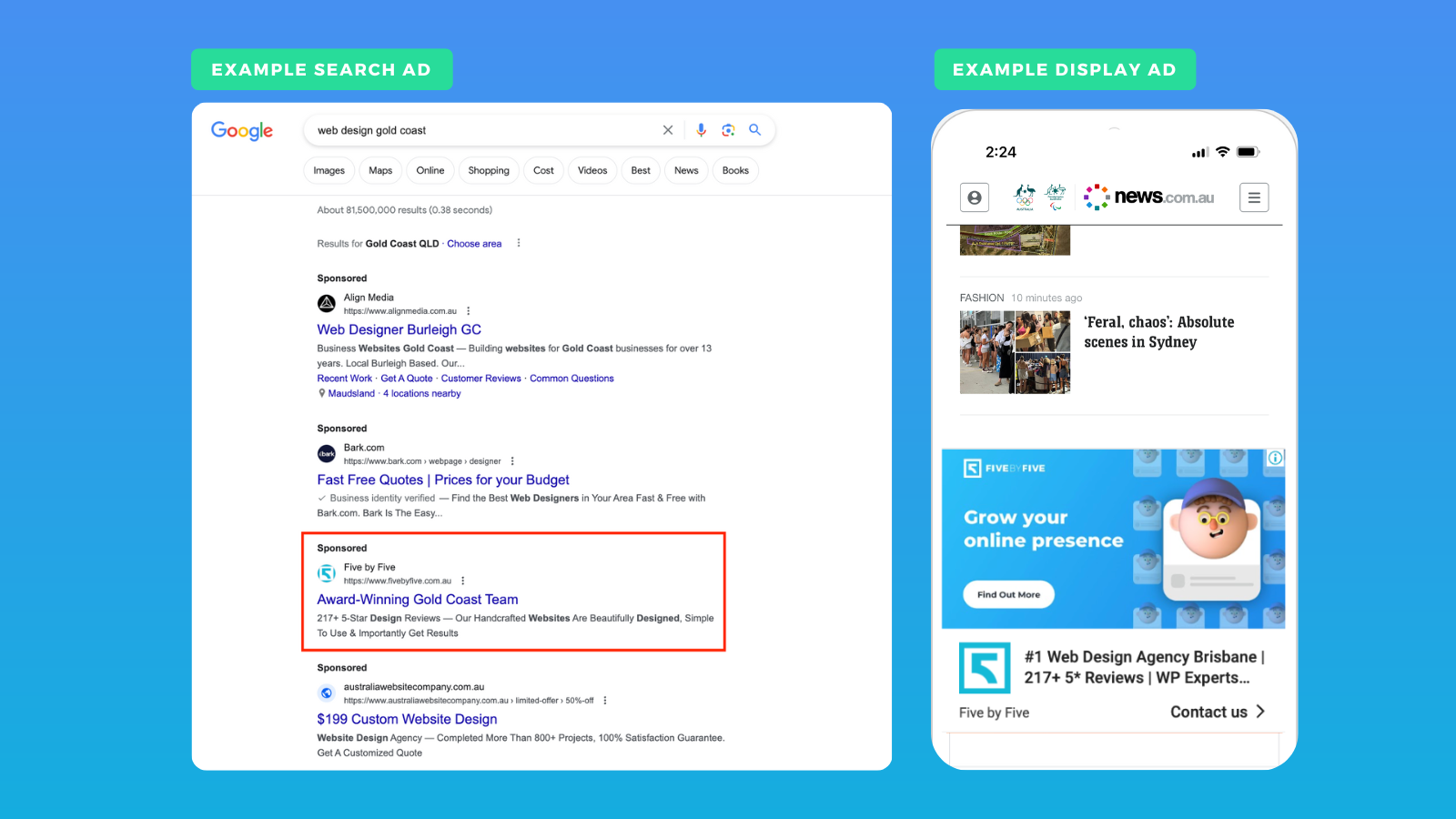Click the Bark.com favicon

(x=327, y=454)
